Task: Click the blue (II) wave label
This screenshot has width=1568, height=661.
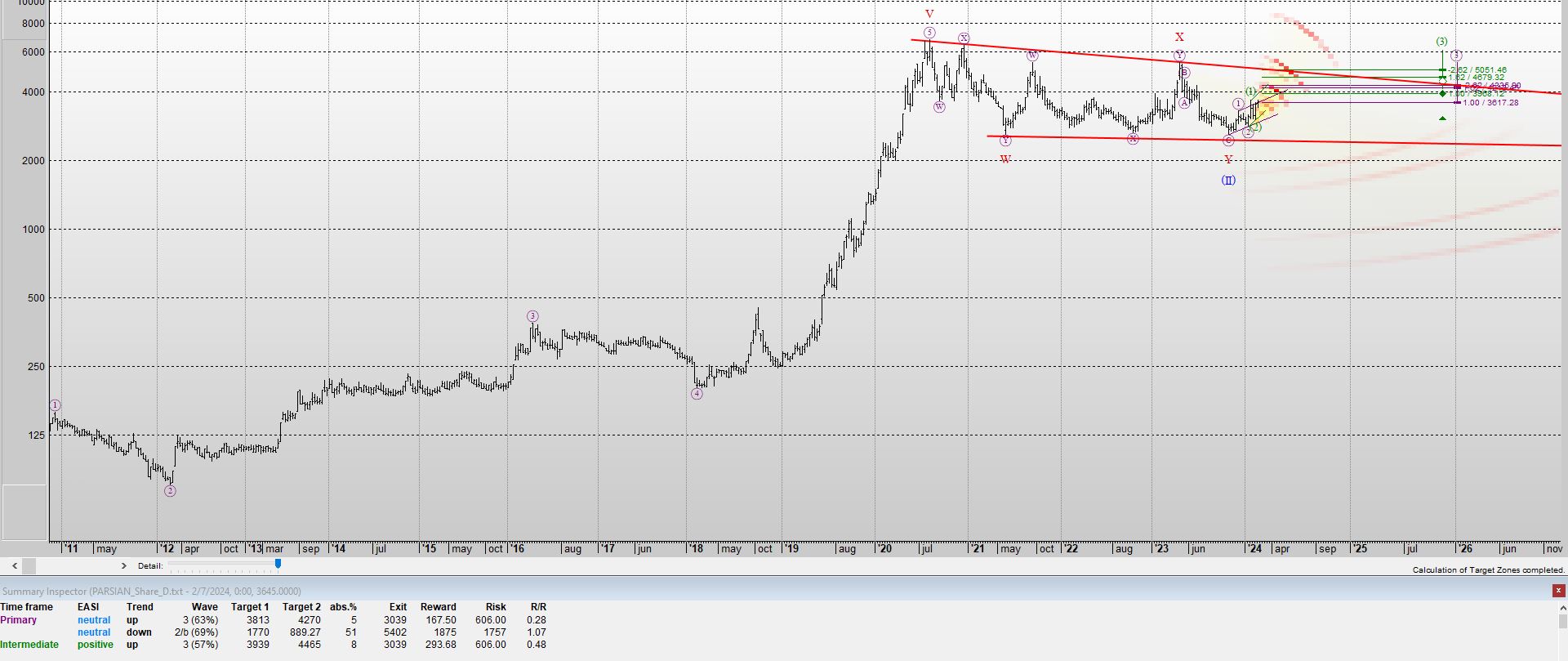Action: tap(1228, 180)
